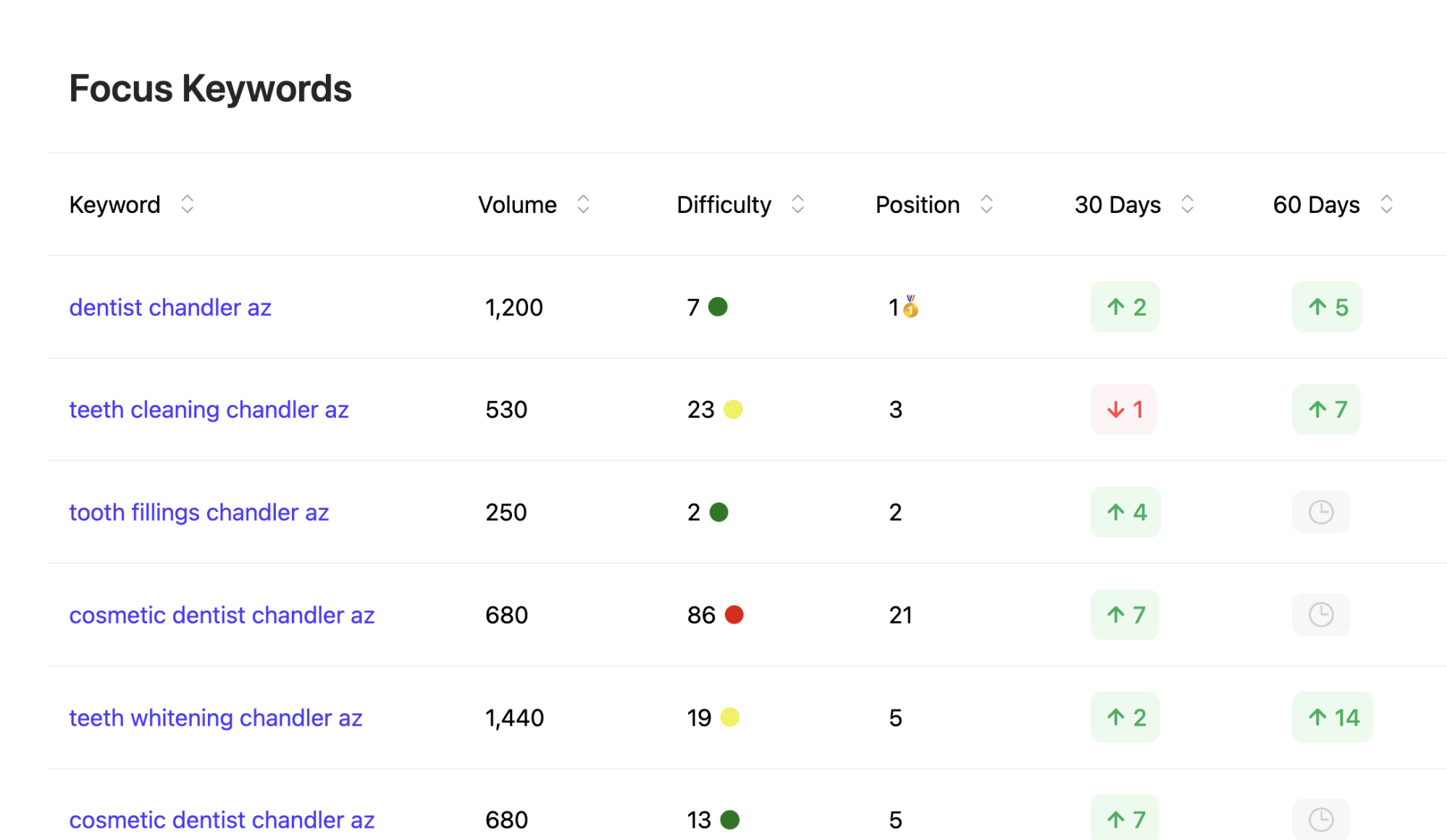Click the clock icon for cosmetic dentist, difficulty 86
The height and width of the screenshot is (840, 1447).
[1320, 615]
